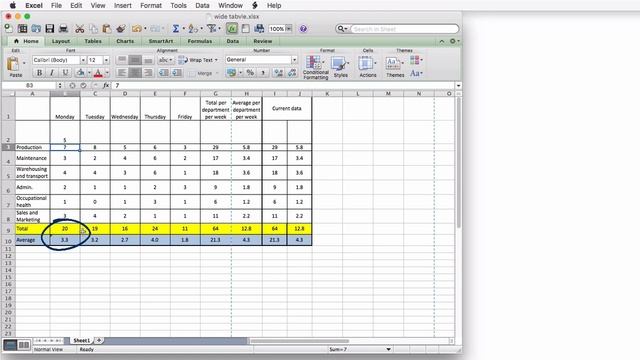Screen dimensions: 640x360
Task: Apply Italic formatting
Action: tap(52, 73)
